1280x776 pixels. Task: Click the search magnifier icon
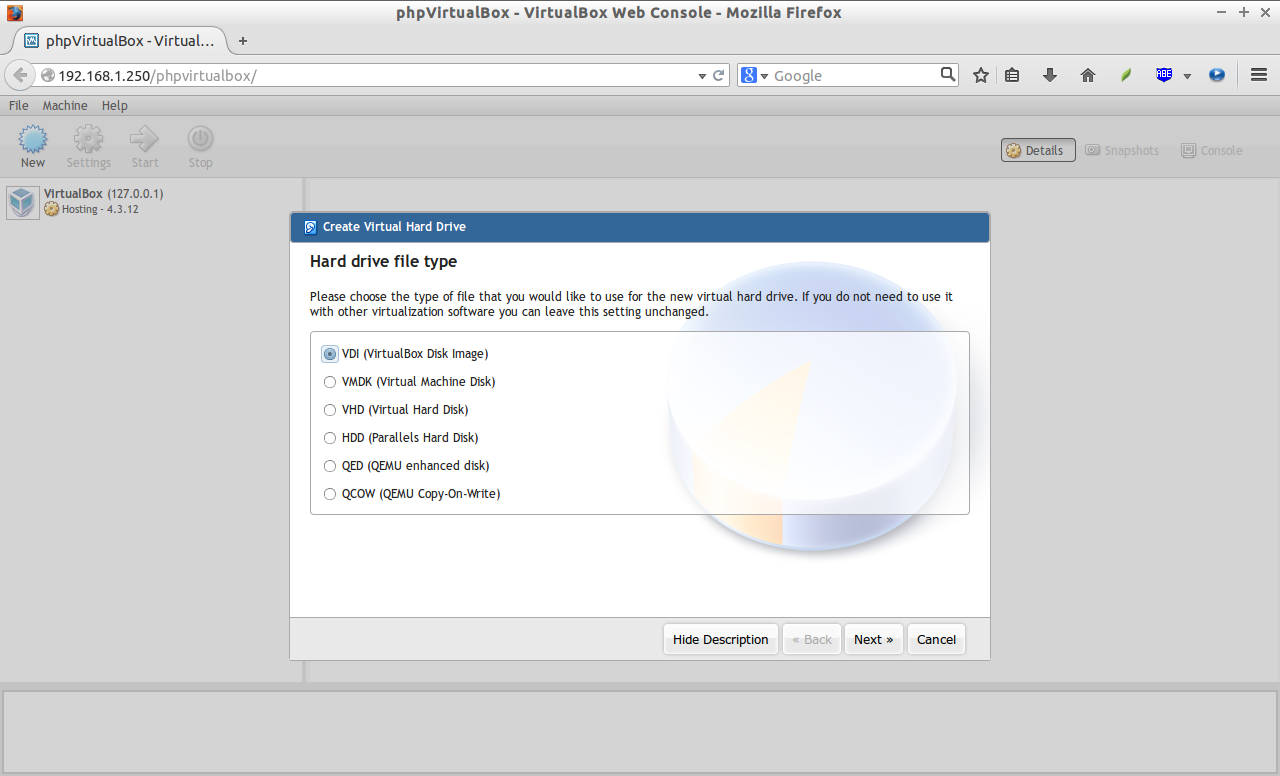[x=948, y=74]
